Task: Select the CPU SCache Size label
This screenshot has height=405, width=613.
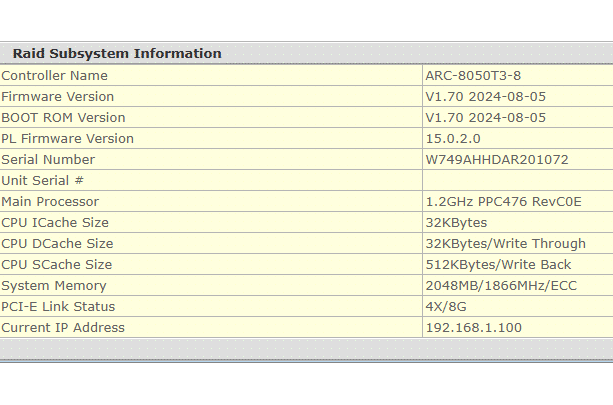Action: 56,265
